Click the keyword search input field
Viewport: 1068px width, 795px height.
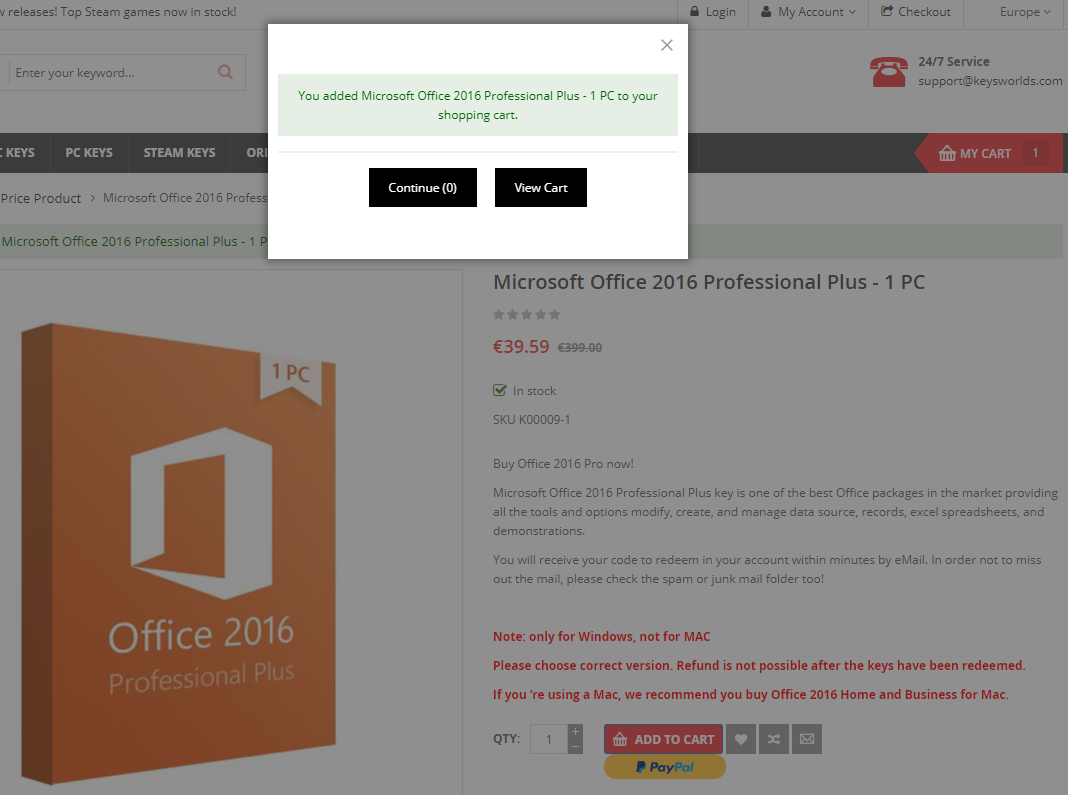[x=110, y=73]
